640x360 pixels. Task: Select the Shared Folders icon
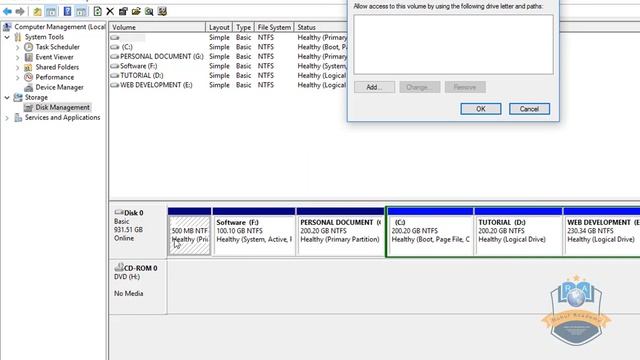coord(29,67)
